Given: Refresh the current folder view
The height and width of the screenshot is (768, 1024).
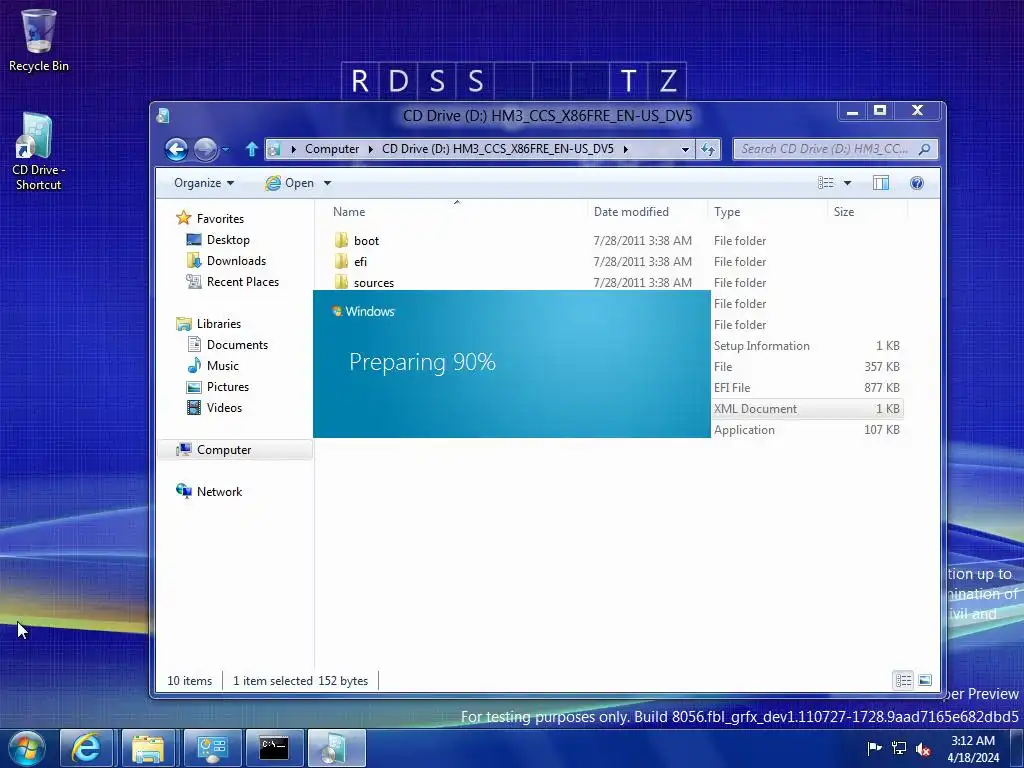Looking at the screenshot, I should tap(708, 150).
